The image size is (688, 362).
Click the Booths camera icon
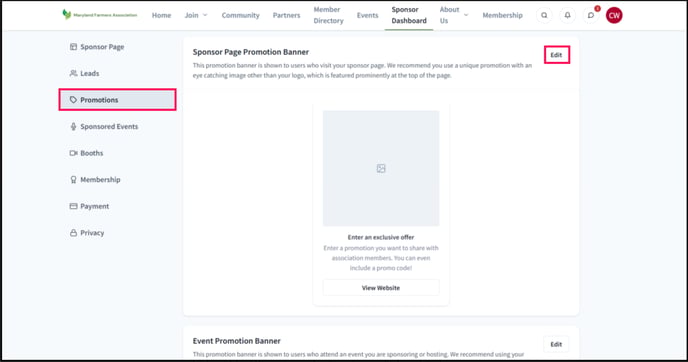pyautogui.click(x=73, y=153)
